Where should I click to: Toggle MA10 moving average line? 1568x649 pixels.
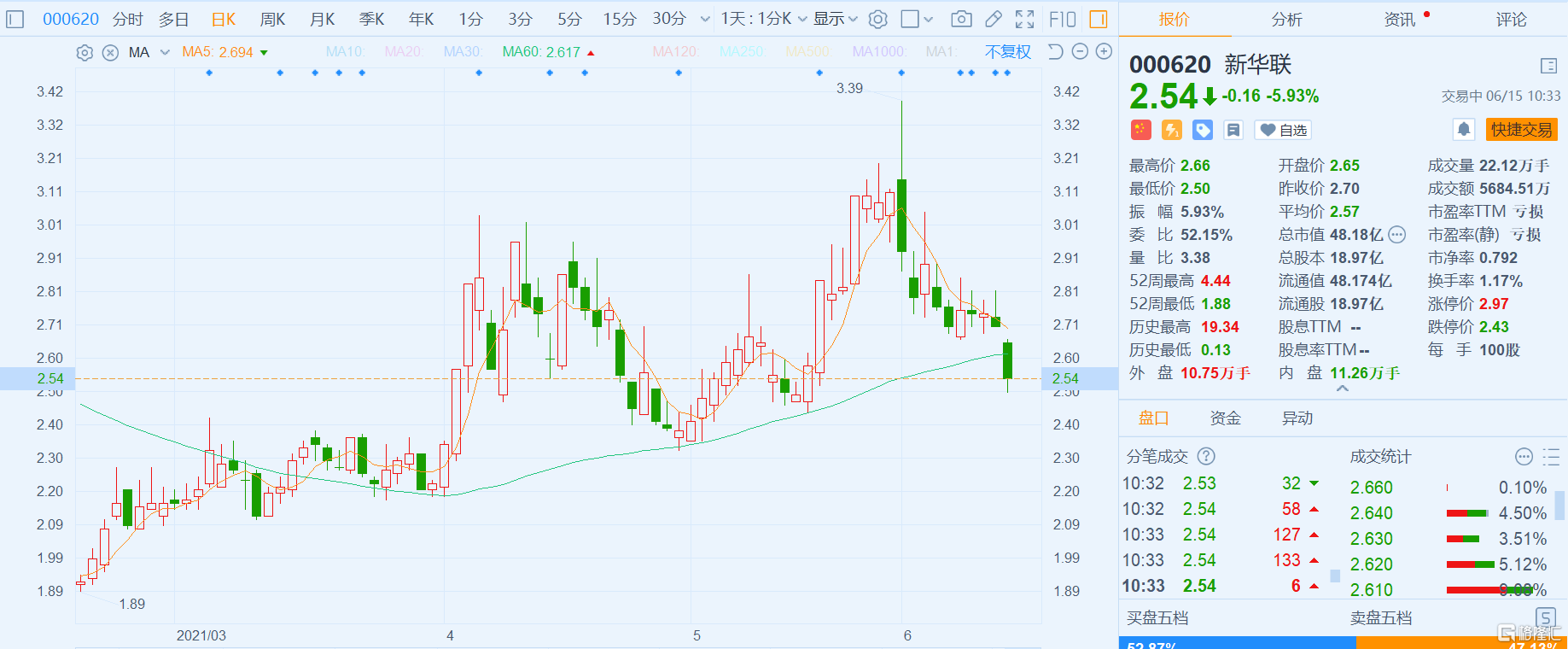click(x=345, y=52)
